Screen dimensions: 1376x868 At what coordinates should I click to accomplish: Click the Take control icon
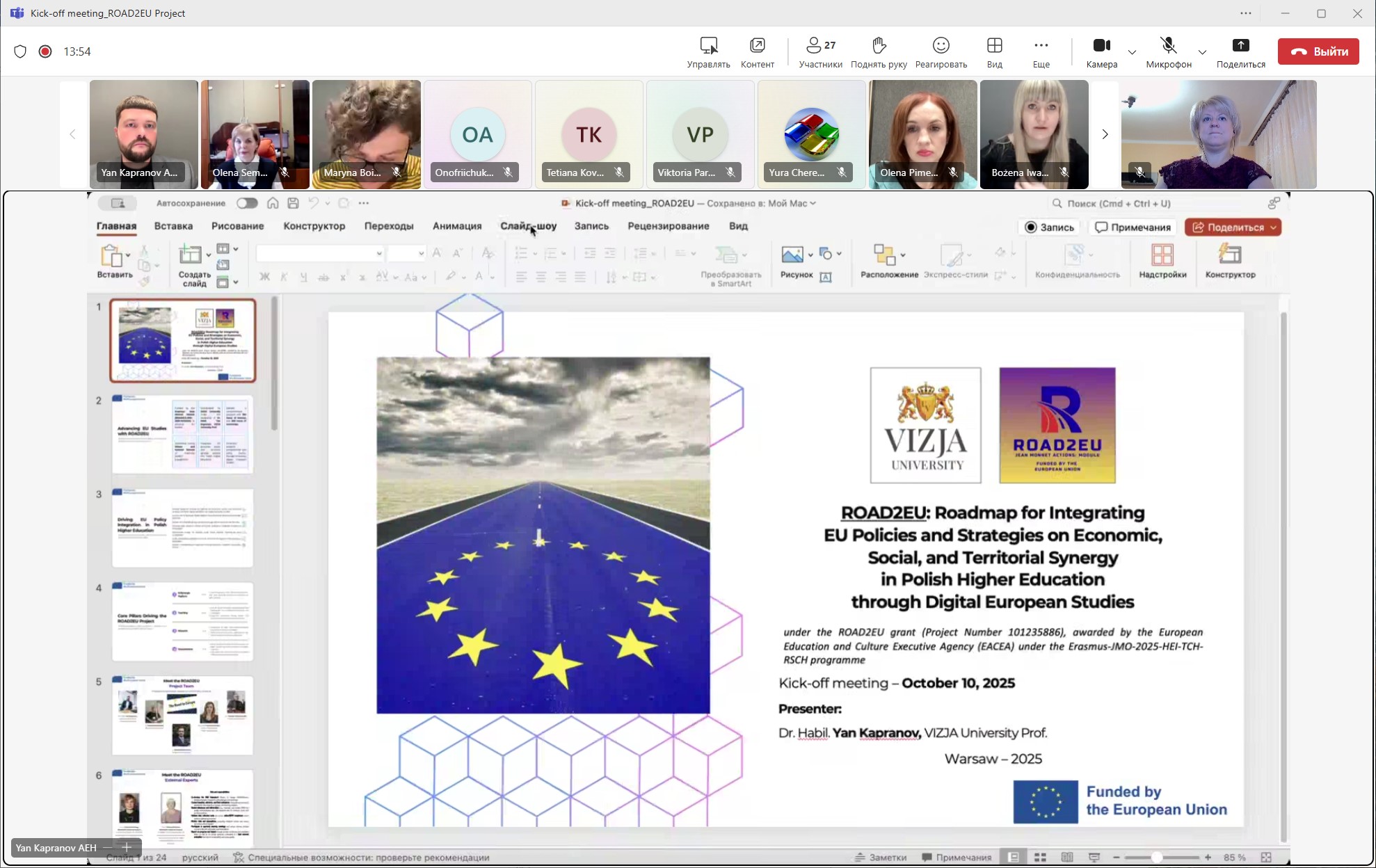coord(708,46)
